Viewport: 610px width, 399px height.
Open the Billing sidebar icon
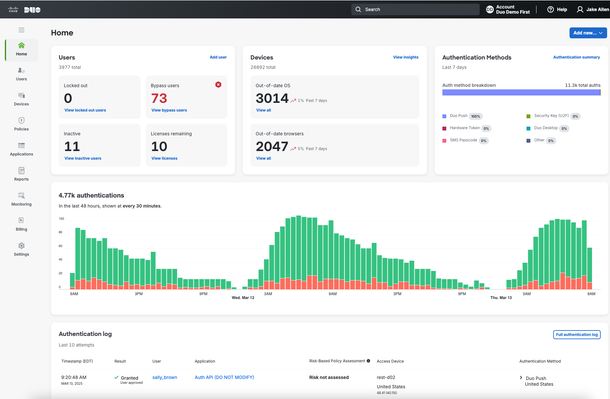21,220
